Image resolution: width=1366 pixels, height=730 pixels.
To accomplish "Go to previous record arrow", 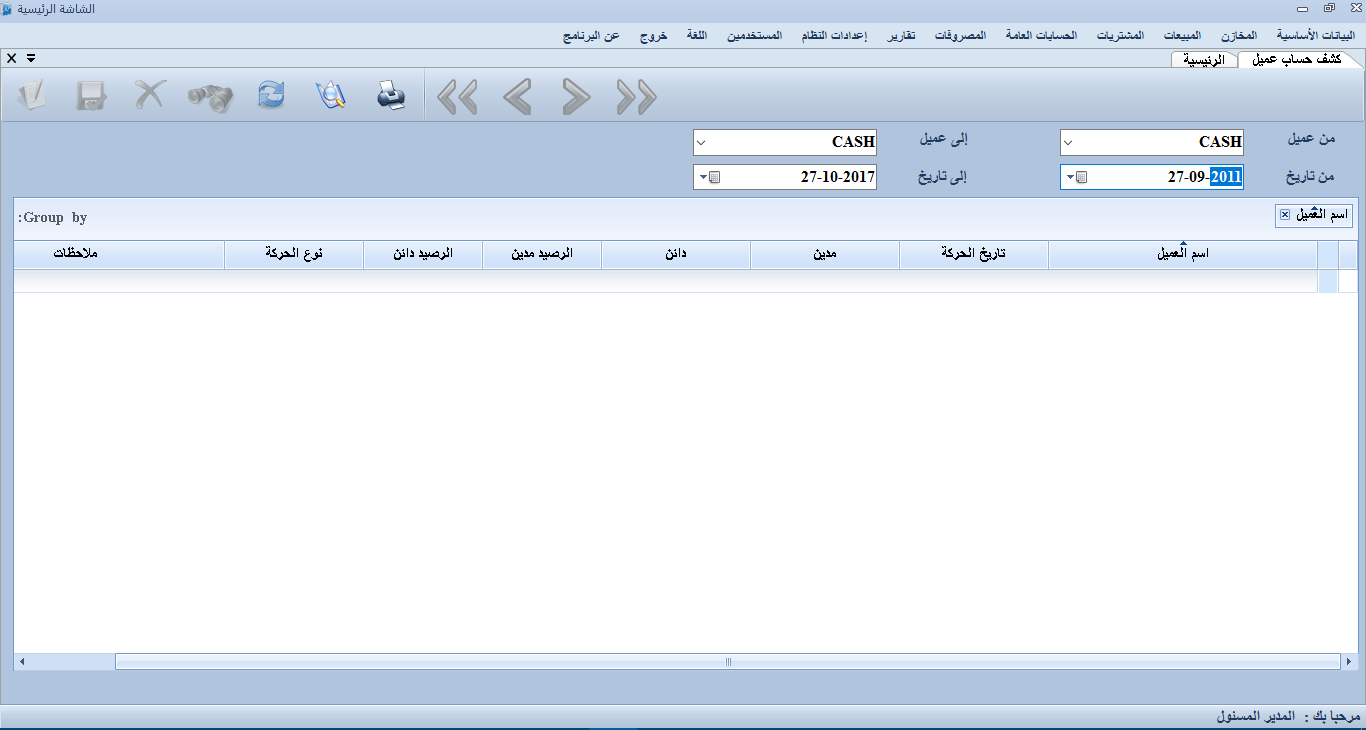I will (517, 97).
